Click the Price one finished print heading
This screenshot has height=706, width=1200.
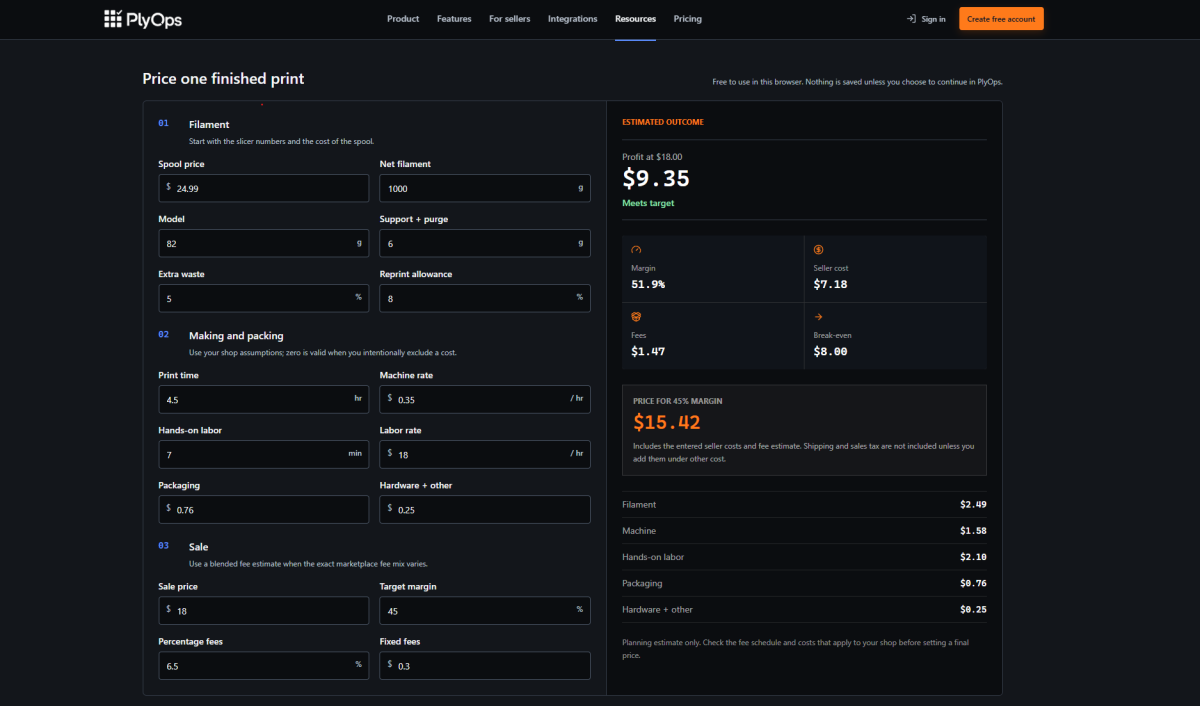[x=223, y=78]
